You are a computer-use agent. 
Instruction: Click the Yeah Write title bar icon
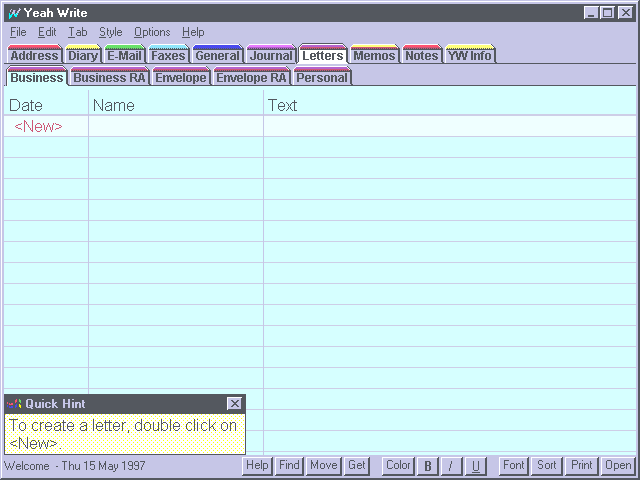(x=13, y=13)
